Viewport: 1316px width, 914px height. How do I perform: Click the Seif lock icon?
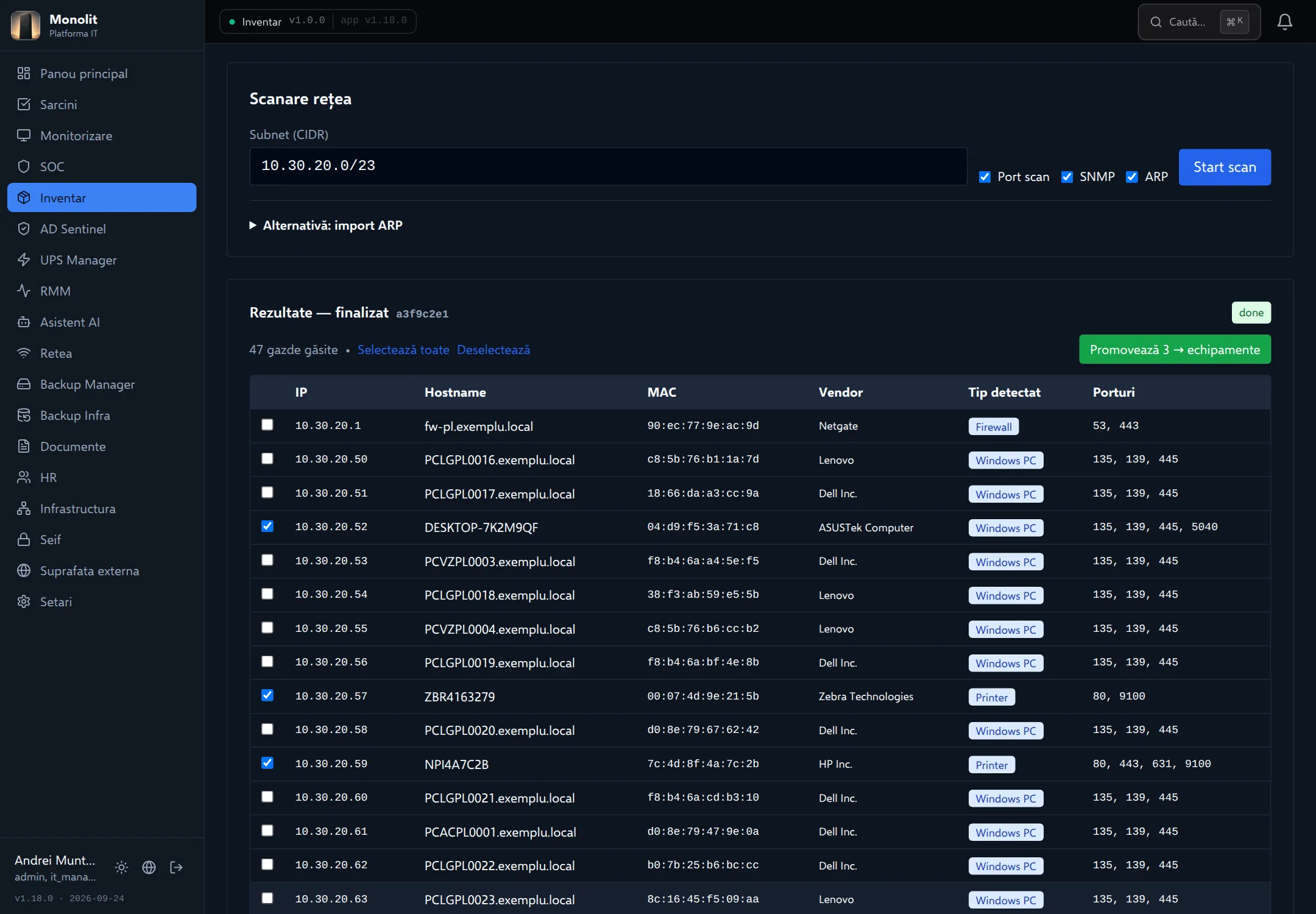pos(24,539)
